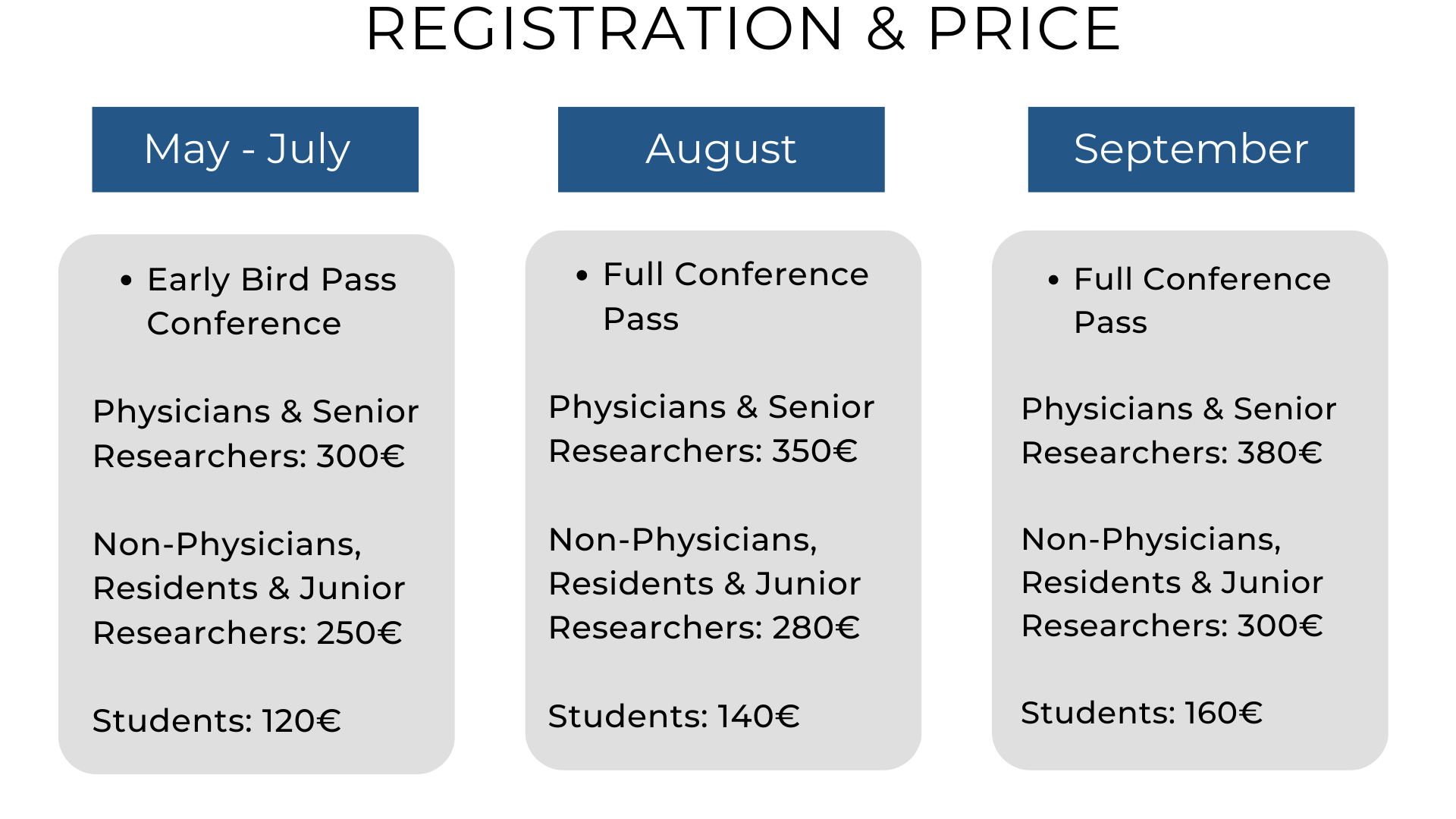This screenshot has width=1456, height=819.
Task: Select the August header box
Action: coord(721,149)
